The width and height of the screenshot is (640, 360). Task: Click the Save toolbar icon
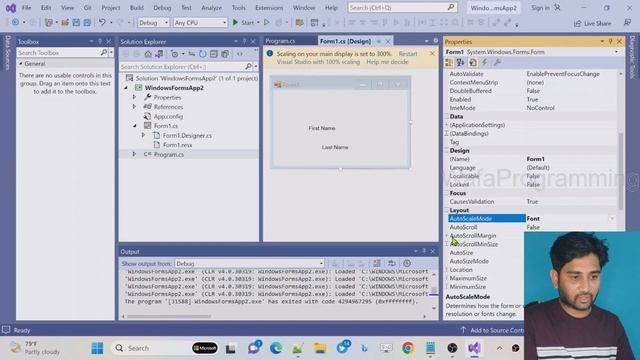click(x=76, y=23)
